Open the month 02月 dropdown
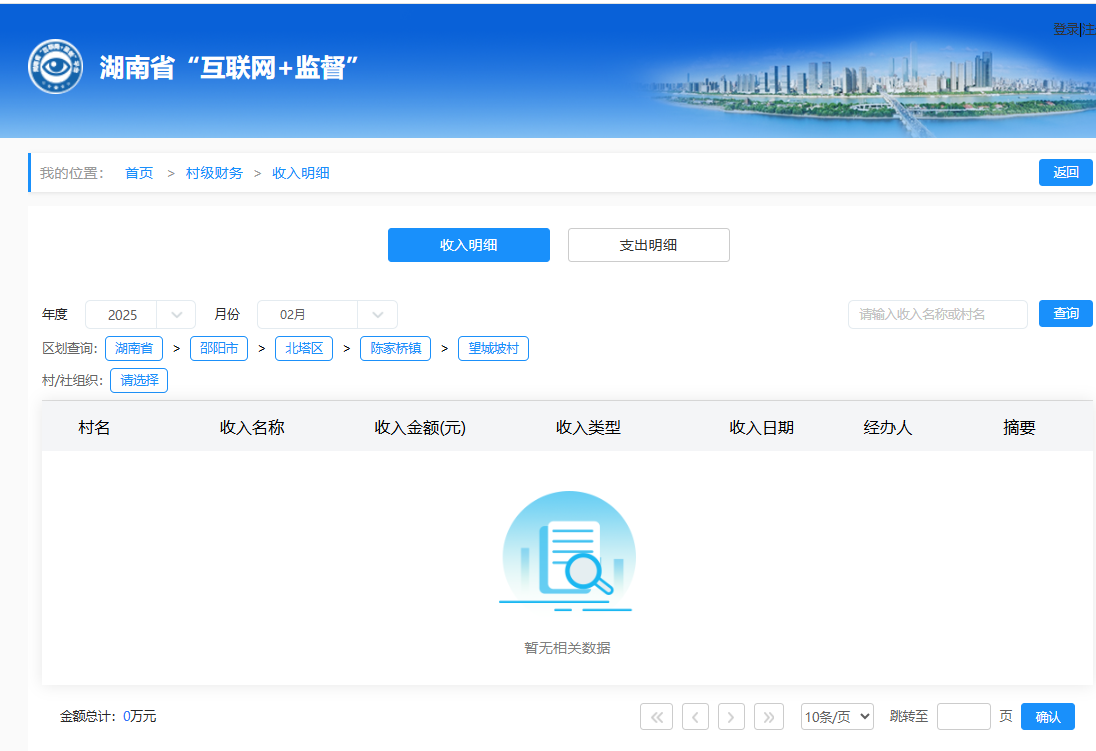 (327, 314)
